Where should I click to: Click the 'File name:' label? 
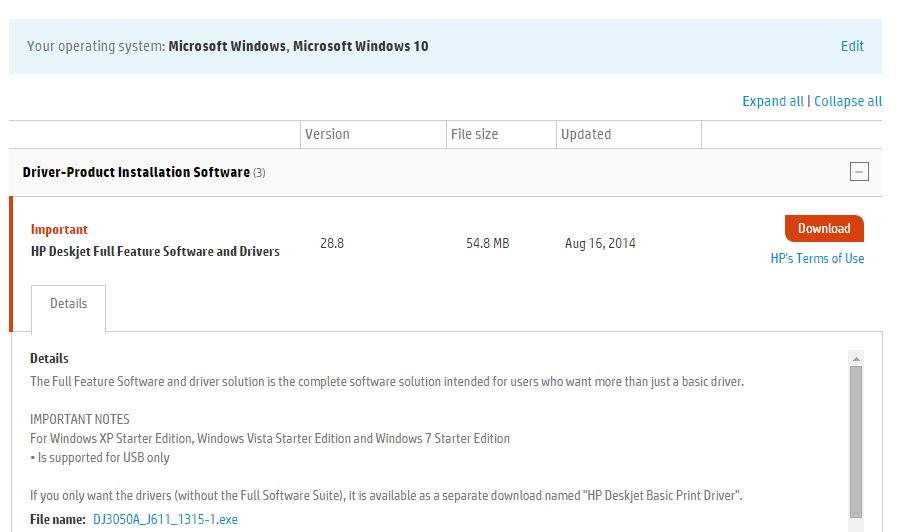point(58,520)
